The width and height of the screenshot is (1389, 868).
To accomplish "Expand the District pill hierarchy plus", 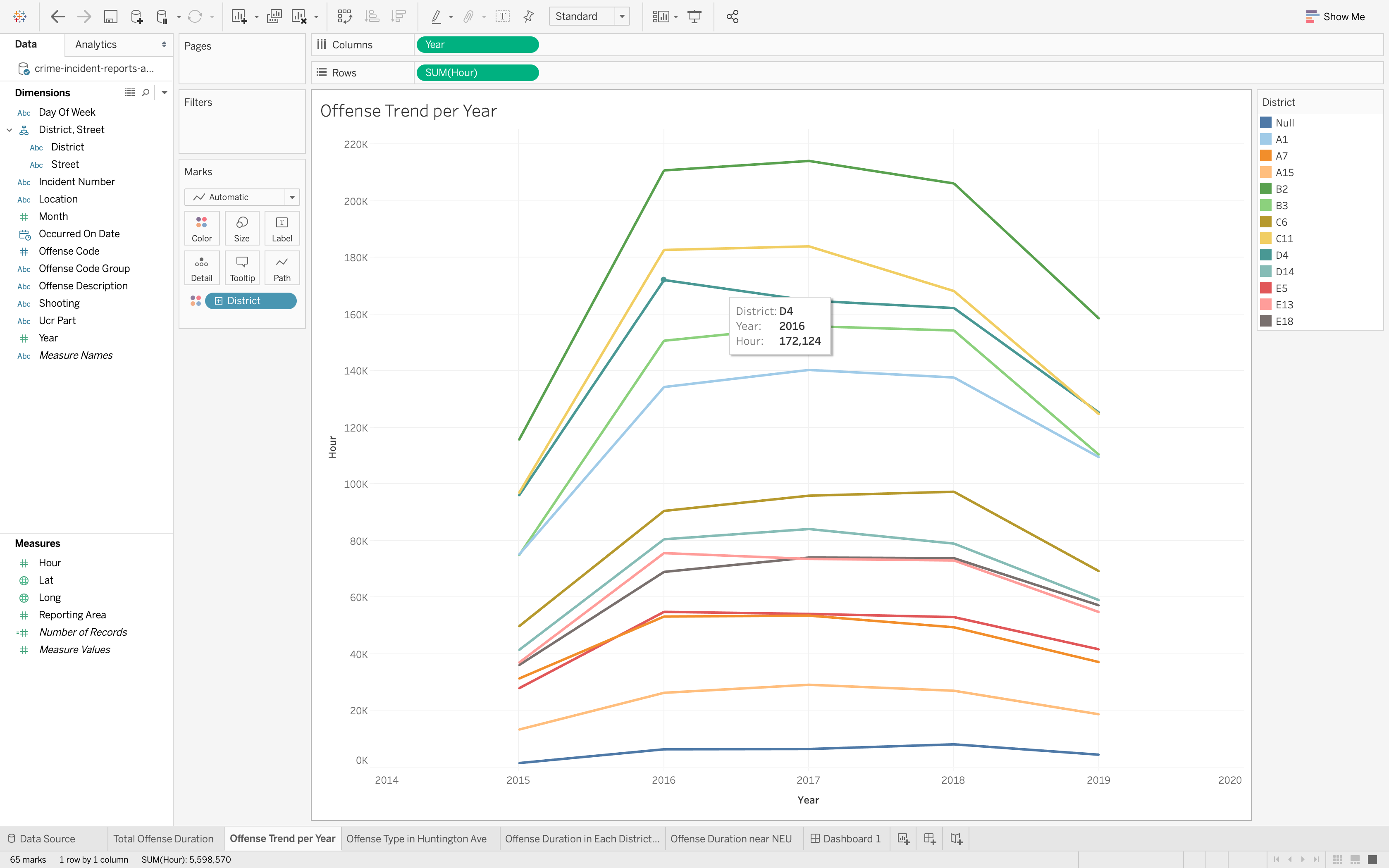I will [219, 301].
